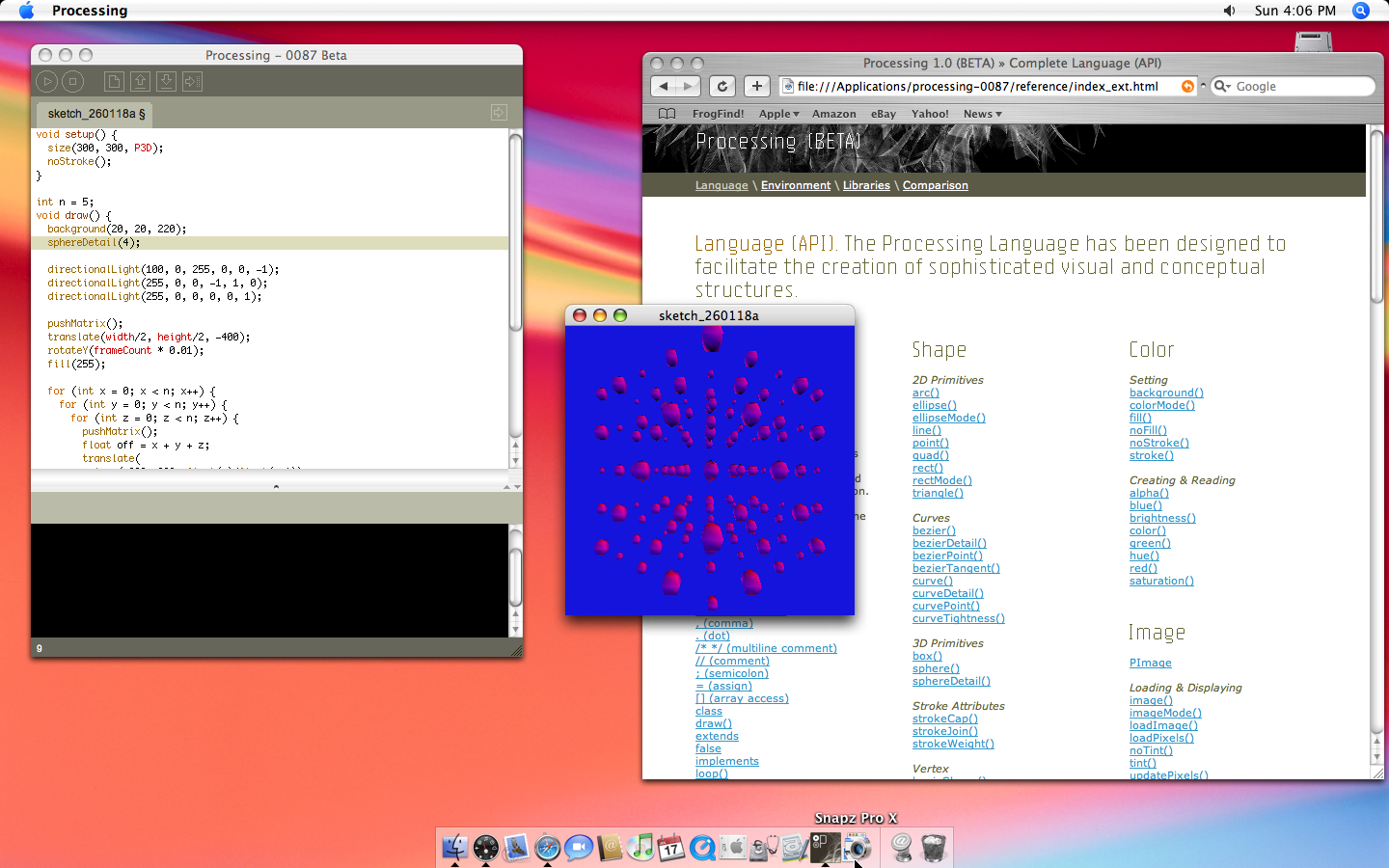Open iTunes from the Dock

[x=640, y=848]
